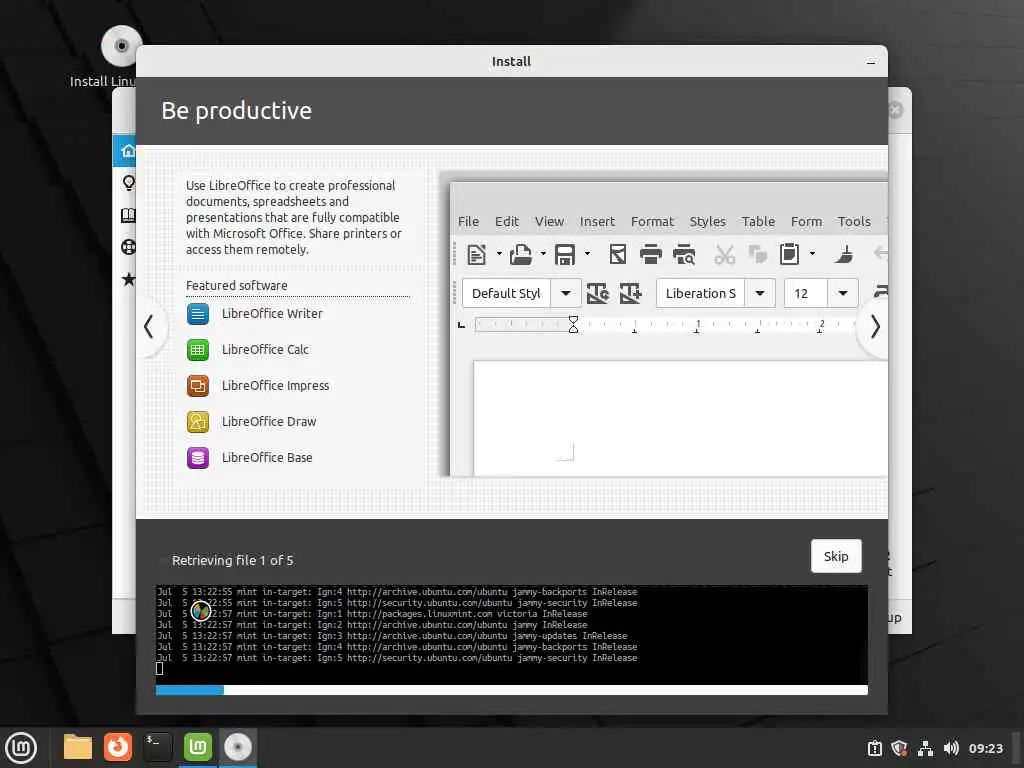Image resolution: width=1024 pixels, height=768 pixels.
Task: Click the font size 12 field
Action: click(x=806, y=293)
